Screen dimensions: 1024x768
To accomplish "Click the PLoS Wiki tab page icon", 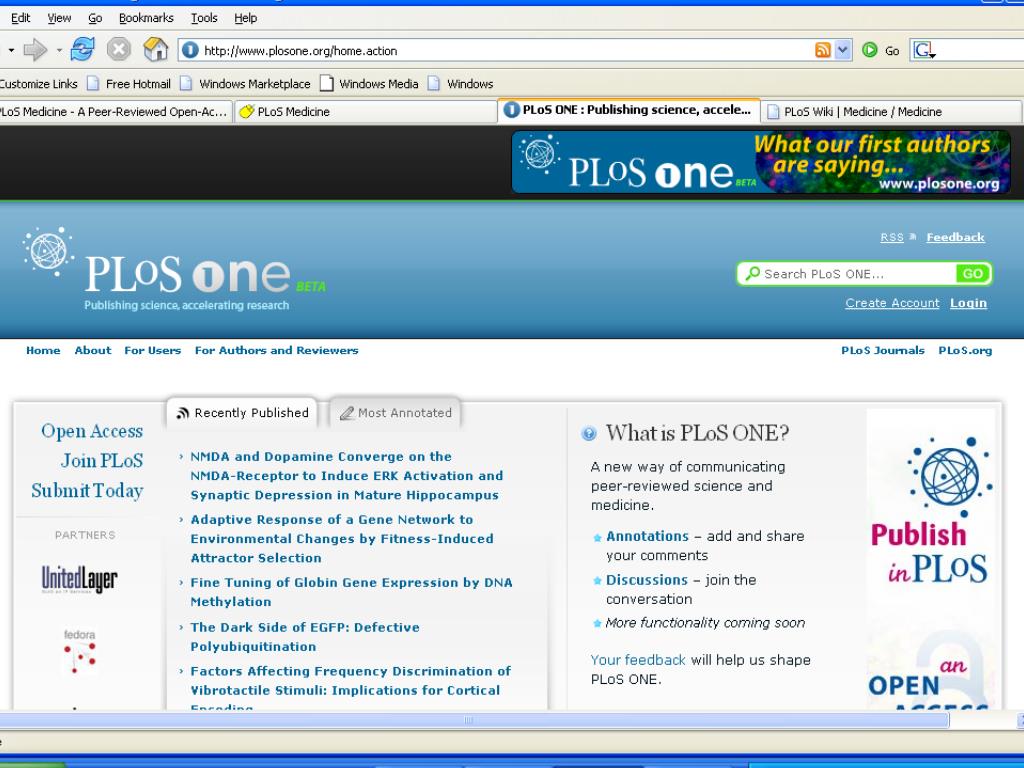I will coord(773,112).
